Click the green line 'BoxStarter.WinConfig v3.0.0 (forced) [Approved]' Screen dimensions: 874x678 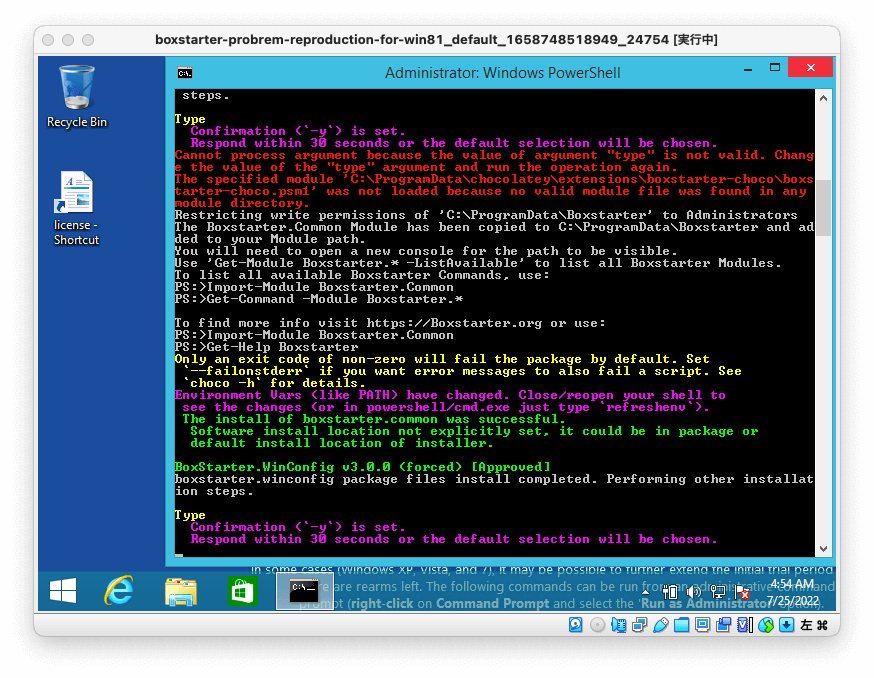pos(362,467)
